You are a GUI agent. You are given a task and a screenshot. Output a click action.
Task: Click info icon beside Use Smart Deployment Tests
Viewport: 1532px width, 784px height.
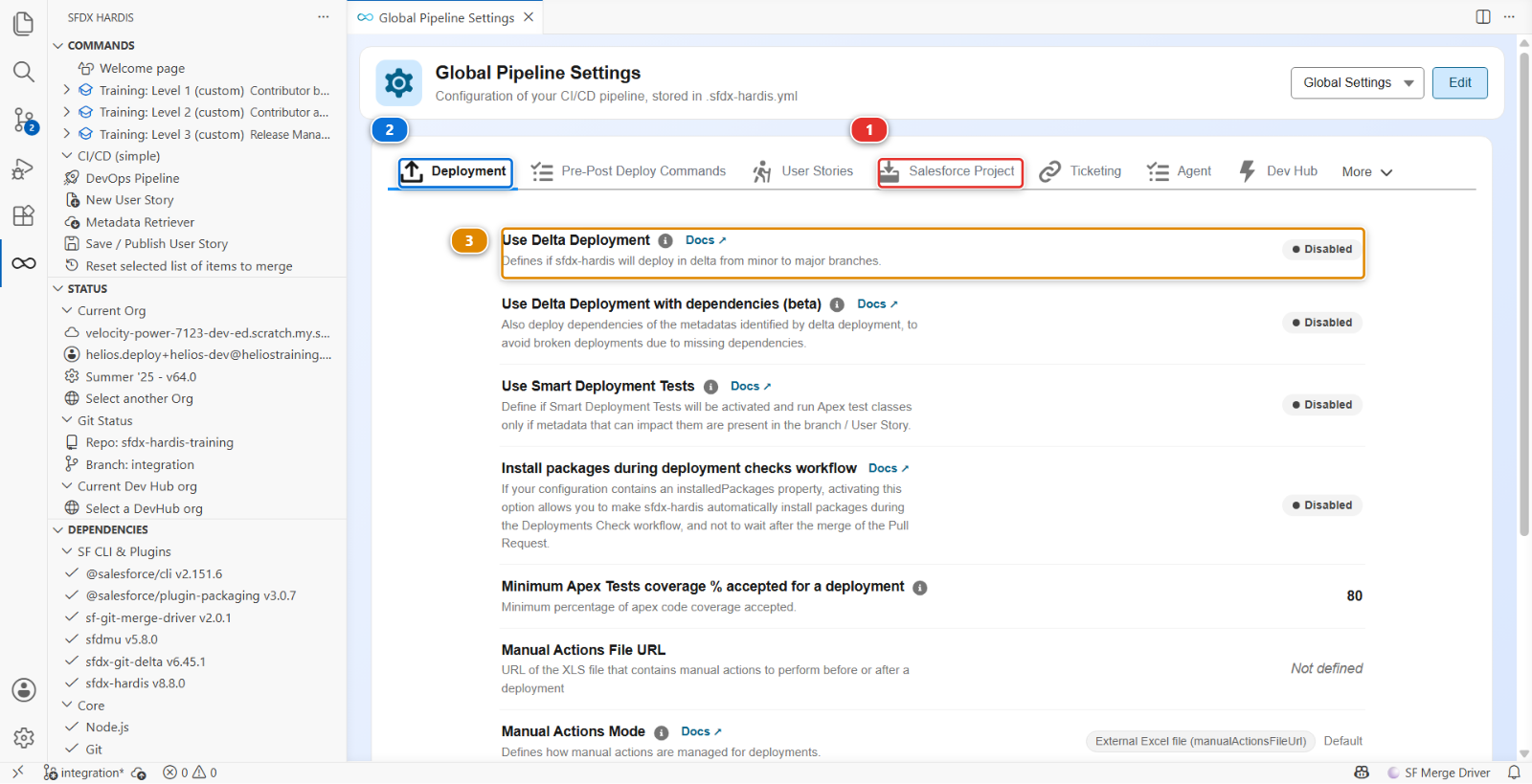[710, 387]
